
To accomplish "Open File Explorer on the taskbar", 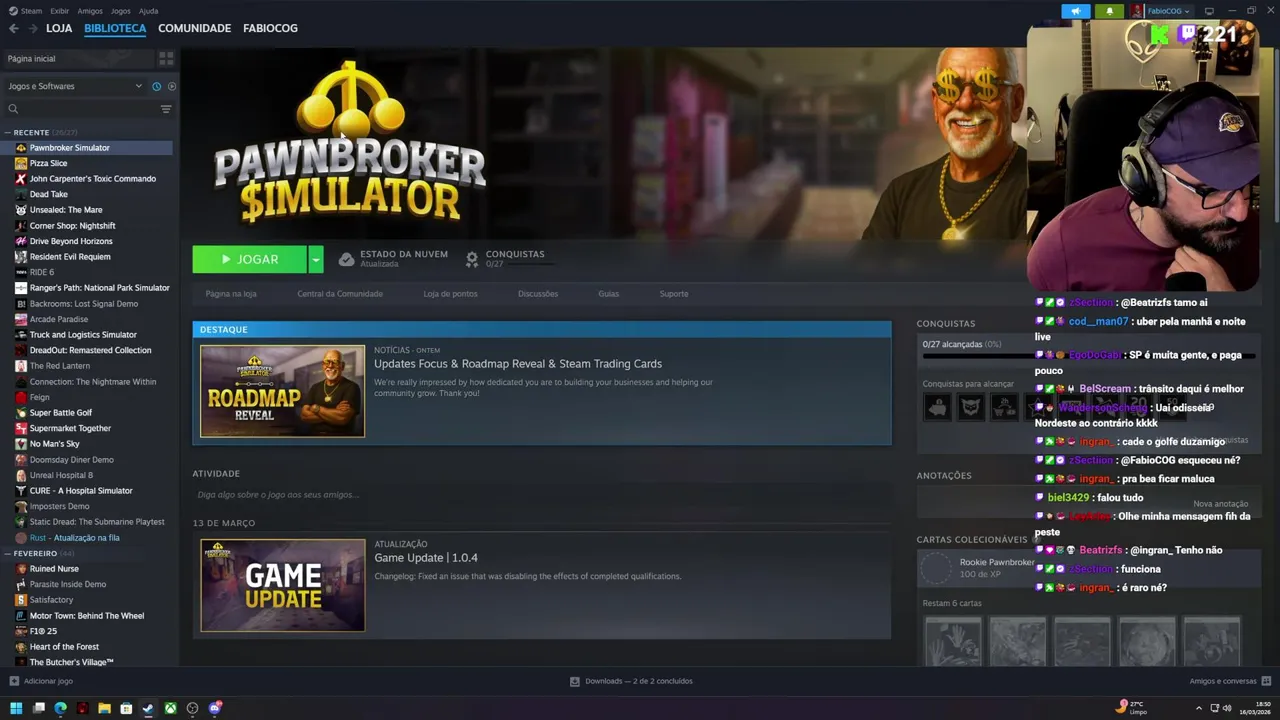I will pos(104,708).
